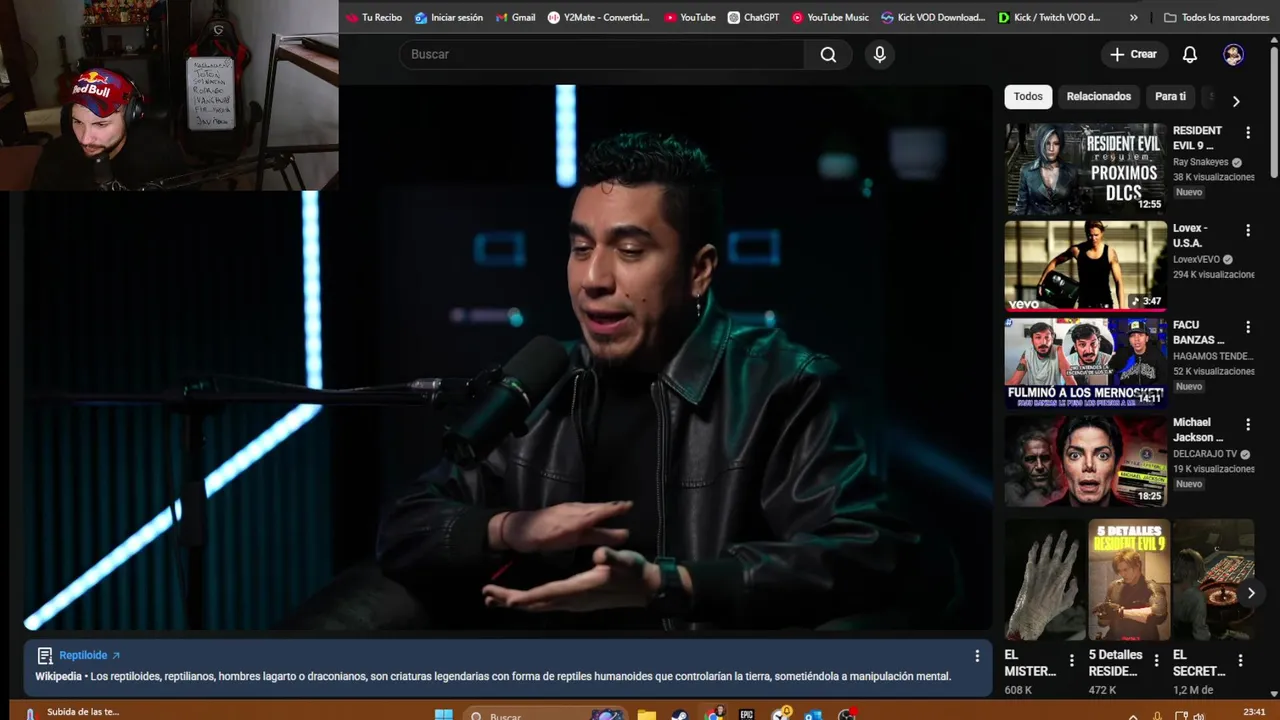Open options for the Facu Banzas video
The image size is (1280, 720).
(1247, 327)
